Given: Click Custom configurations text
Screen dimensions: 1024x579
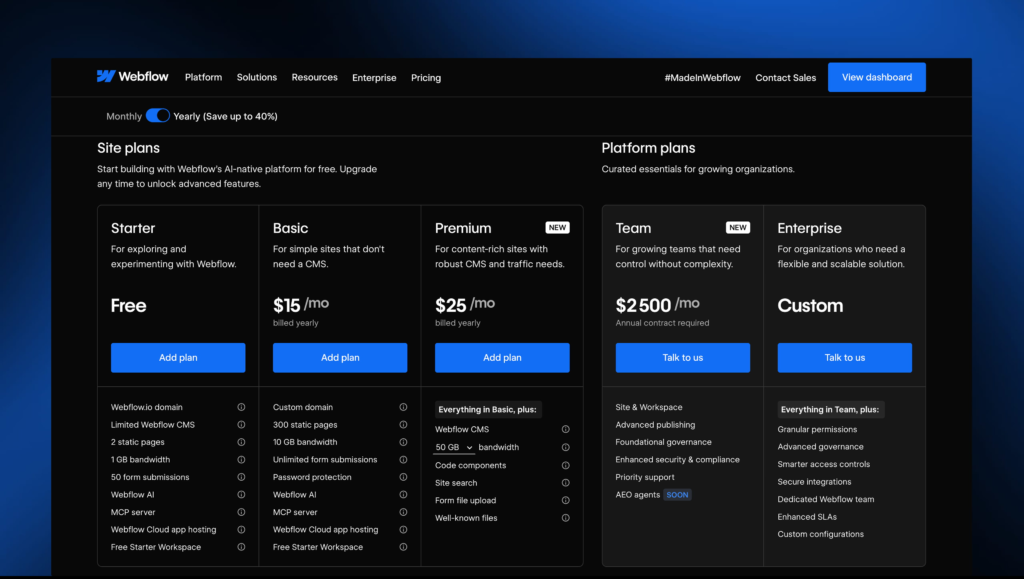Looking at the screenshot, I should pos(820,534).
